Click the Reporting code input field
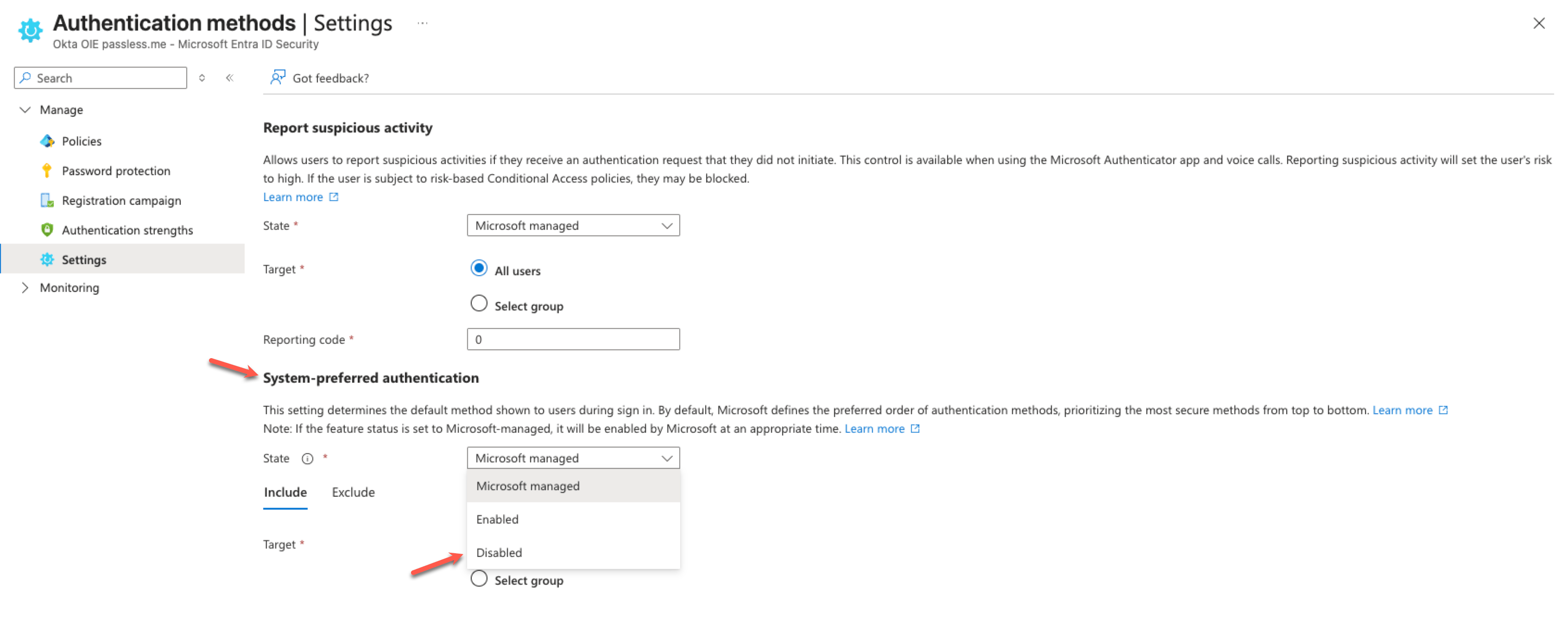1568x619 pixels. (573, 340)
